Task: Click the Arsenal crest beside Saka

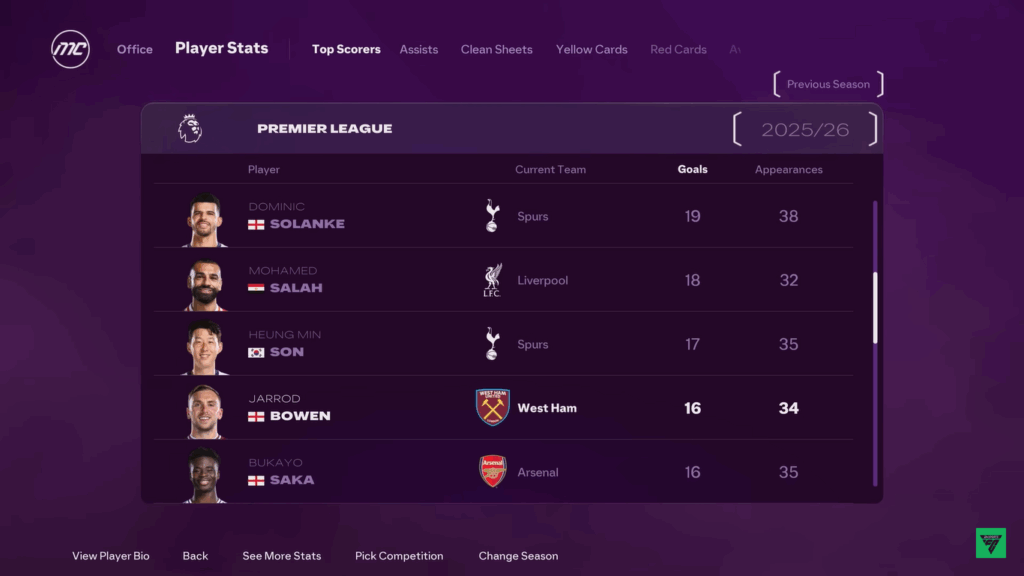Action: point(492,472)
